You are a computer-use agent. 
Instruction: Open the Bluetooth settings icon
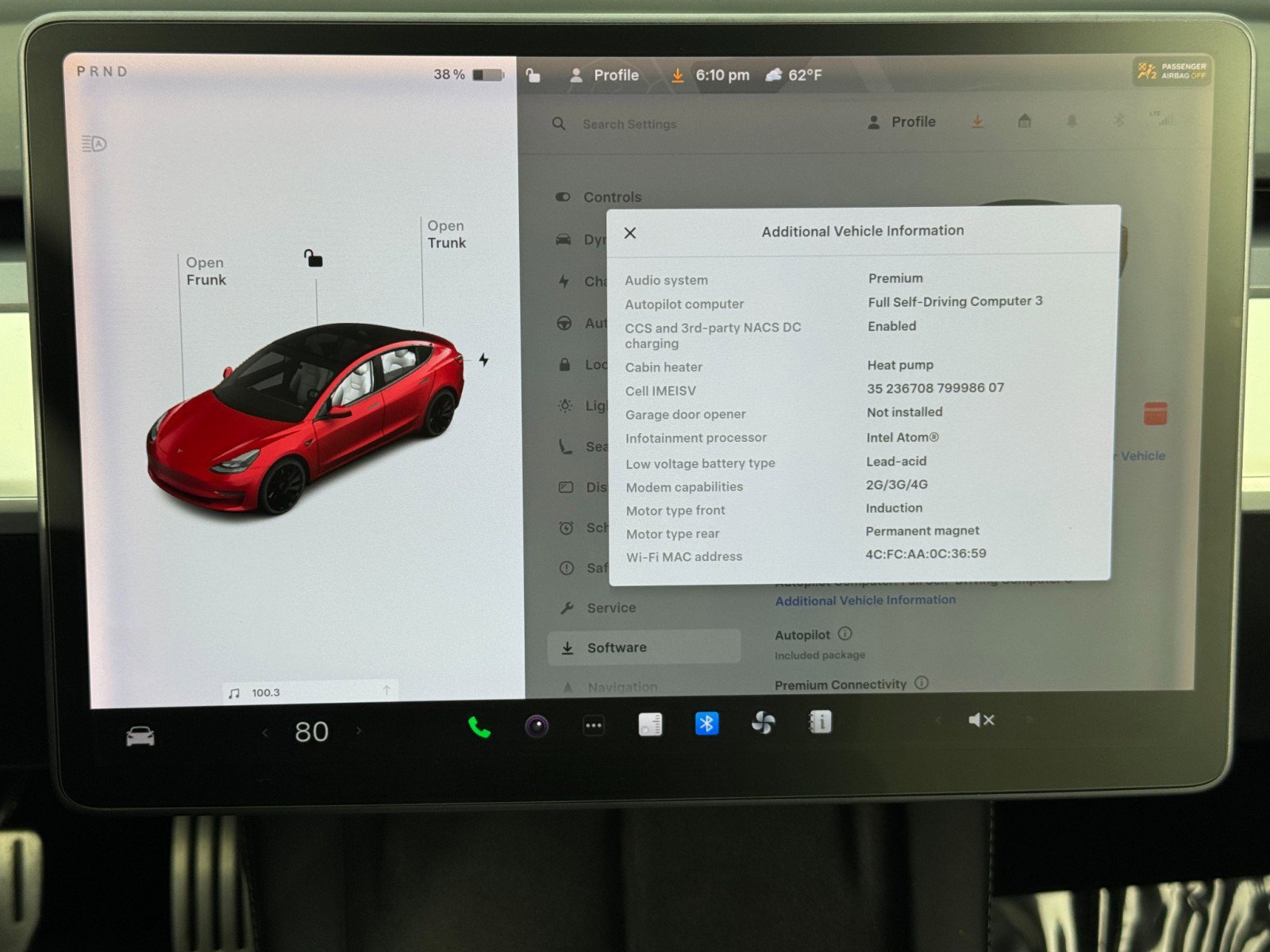click(x=706, y=723)
